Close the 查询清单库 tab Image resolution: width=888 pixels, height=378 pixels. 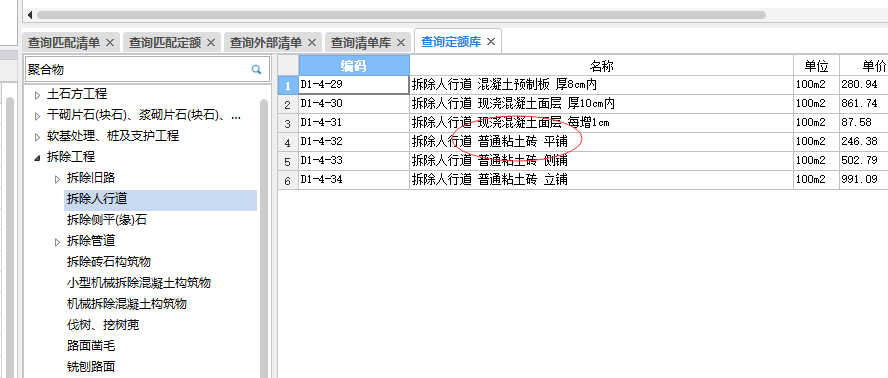[x=401, y=43]
